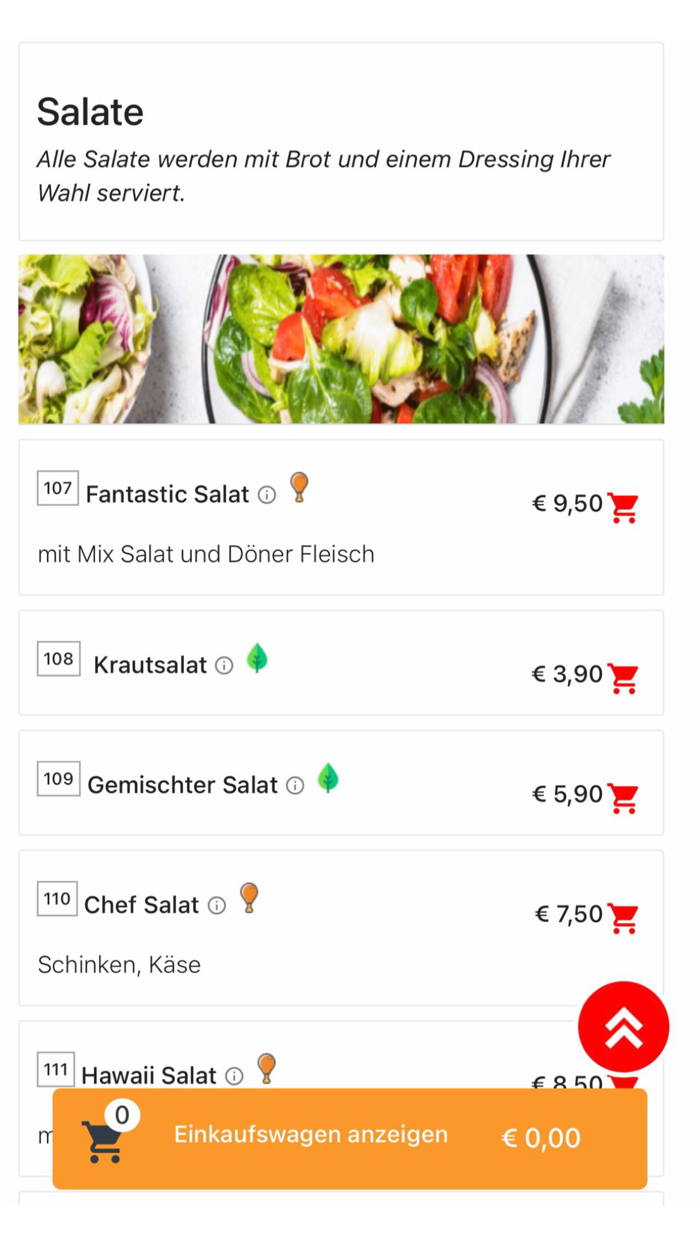Click the € 0,00 cart total
This screenshot has width=700, height=1244.
tap(540, 1137)
